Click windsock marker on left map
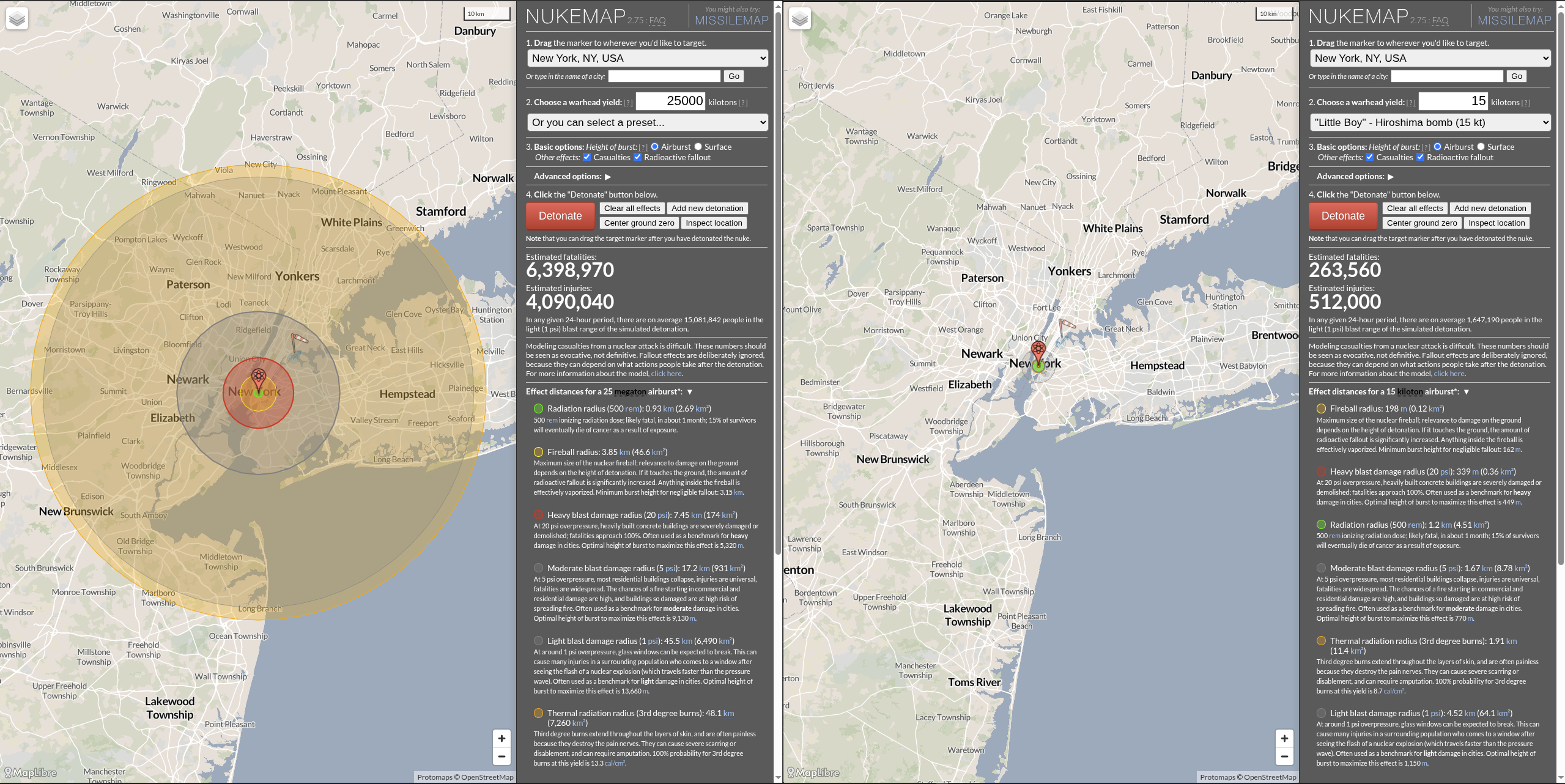1565x784 pixels. 298,343
